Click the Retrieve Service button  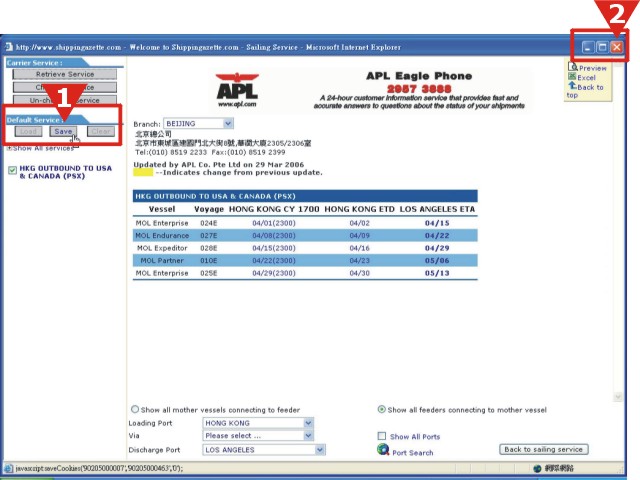tap(64, 74)
